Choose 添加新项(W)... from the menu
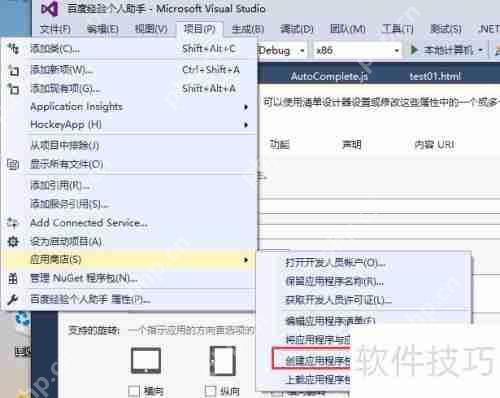 coord(129,70)
